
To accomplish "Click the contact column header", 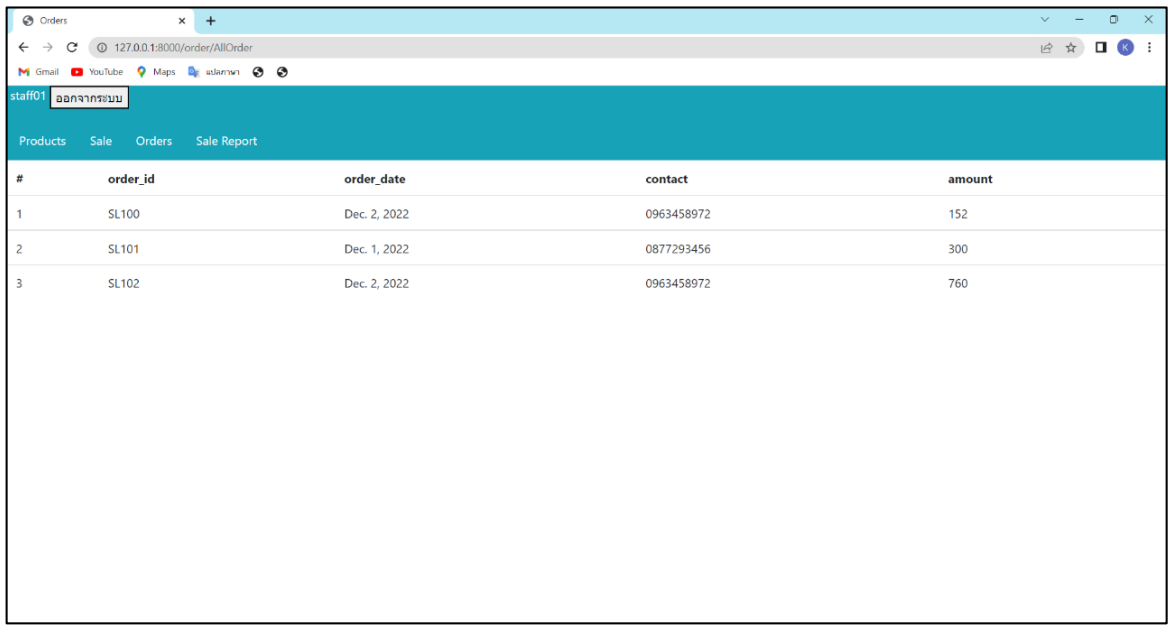I will tap(666, 179).
